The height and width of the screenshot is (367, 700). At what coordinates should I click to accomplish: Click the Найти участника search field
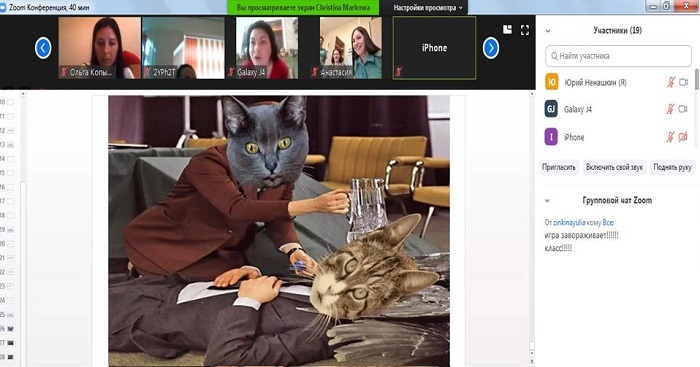[x=618, y=56]
